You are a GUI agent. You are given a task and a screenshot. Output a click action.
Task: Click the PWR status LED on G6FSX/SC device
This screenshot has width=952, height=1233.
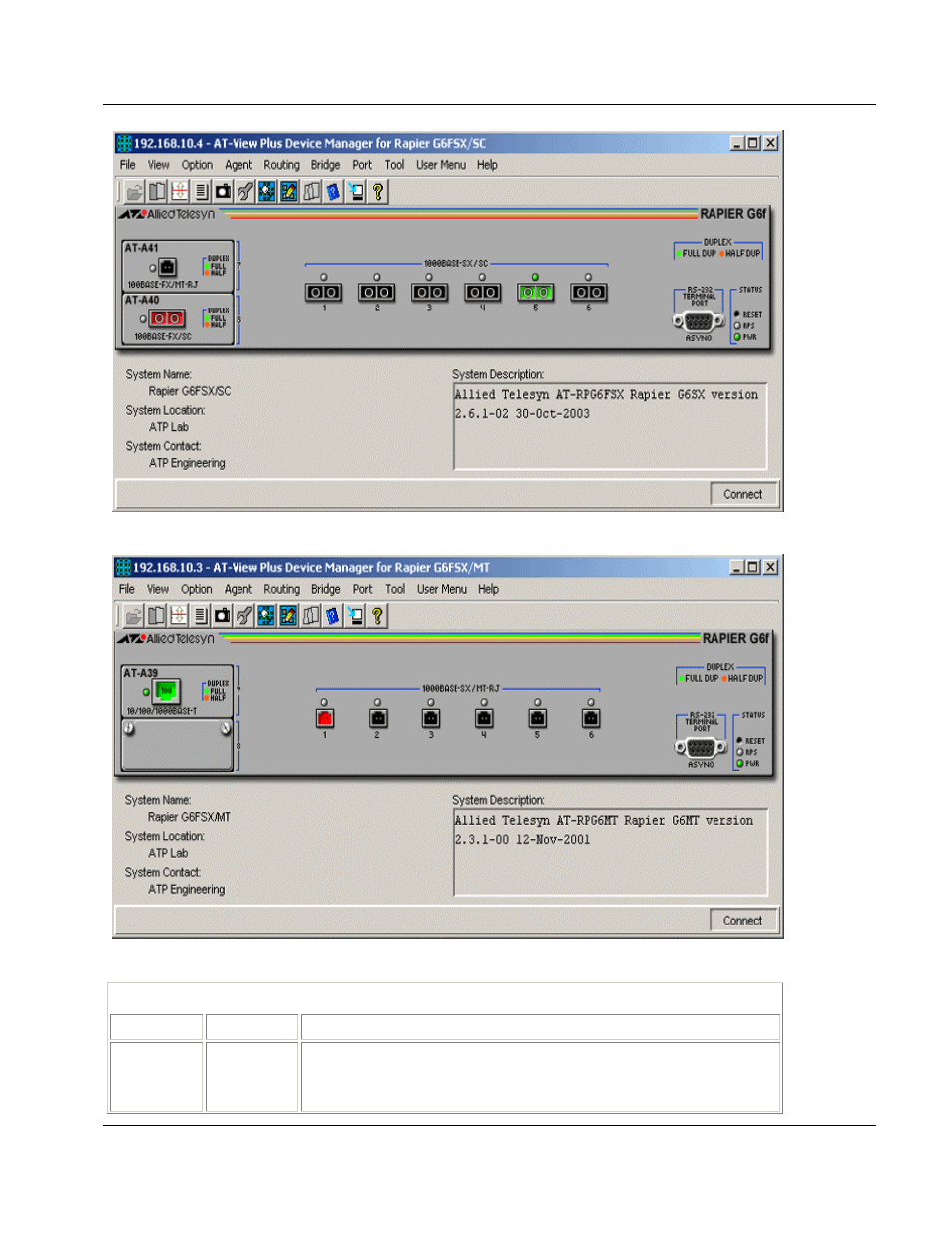point(737,337)
